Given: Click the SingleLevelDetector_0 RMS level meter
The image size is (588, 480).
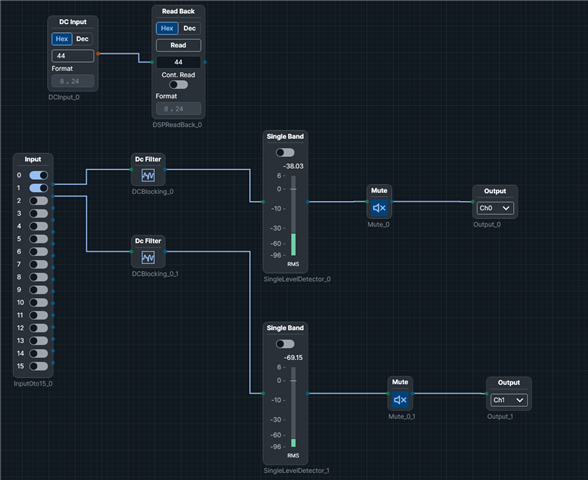Looking at the screenshot, I should coord(293,216).
